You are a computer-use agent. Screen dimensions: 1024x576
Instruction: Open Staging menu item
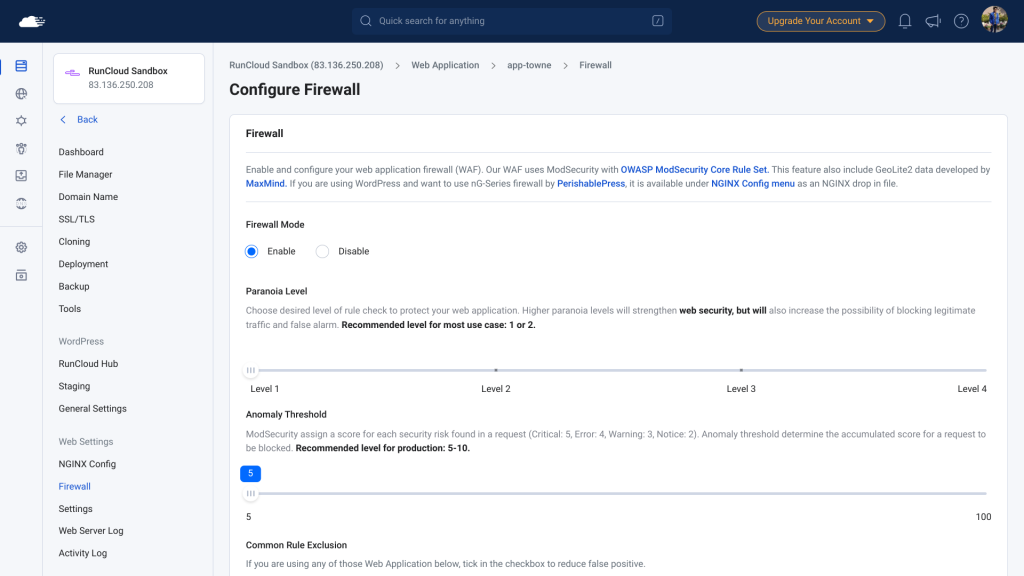[74, 386]
